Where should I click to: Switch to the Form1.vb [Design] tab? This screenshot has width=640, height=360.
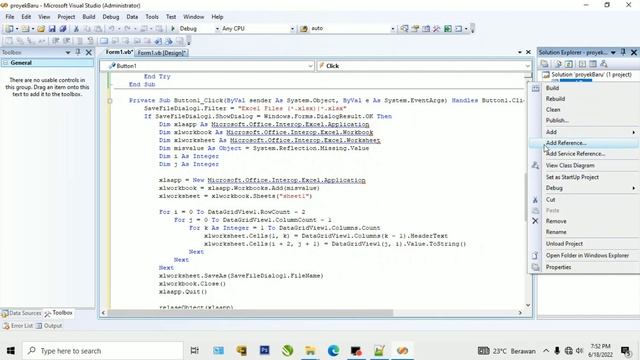(162, 53)
